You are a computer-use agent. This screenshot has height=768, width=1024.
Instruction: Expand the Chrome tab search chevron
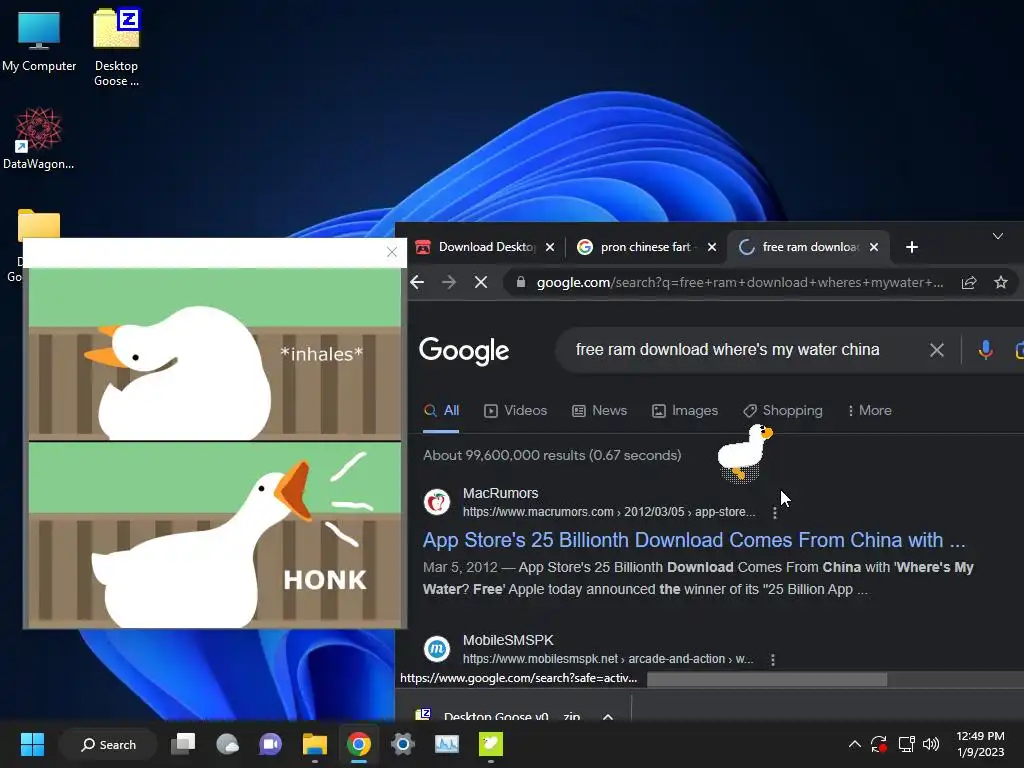[998, 236]
